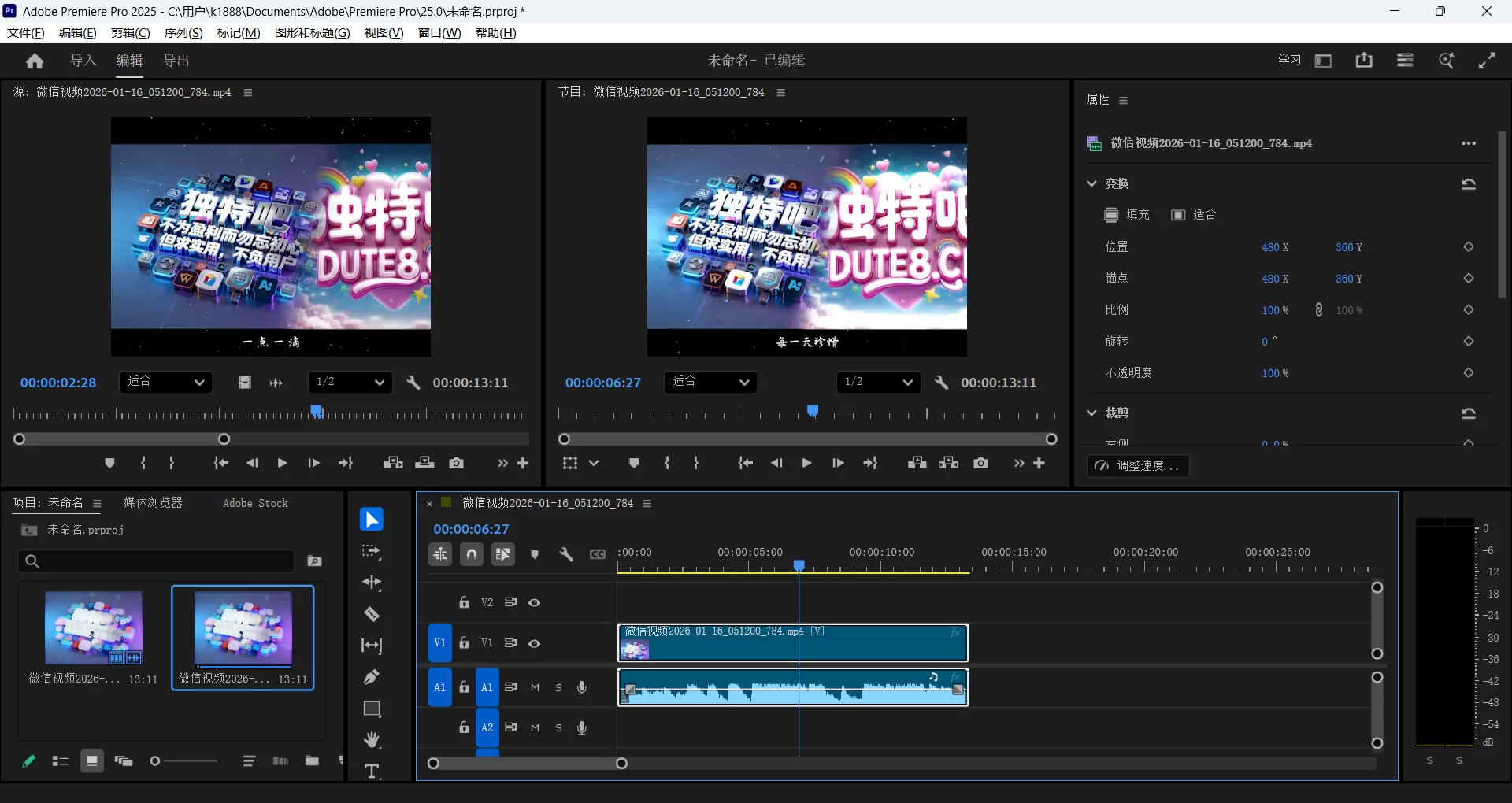The image size is (1512, 803).
Task: Open timeline display settings with the wrench icon
Action: (x=567, y=554)
